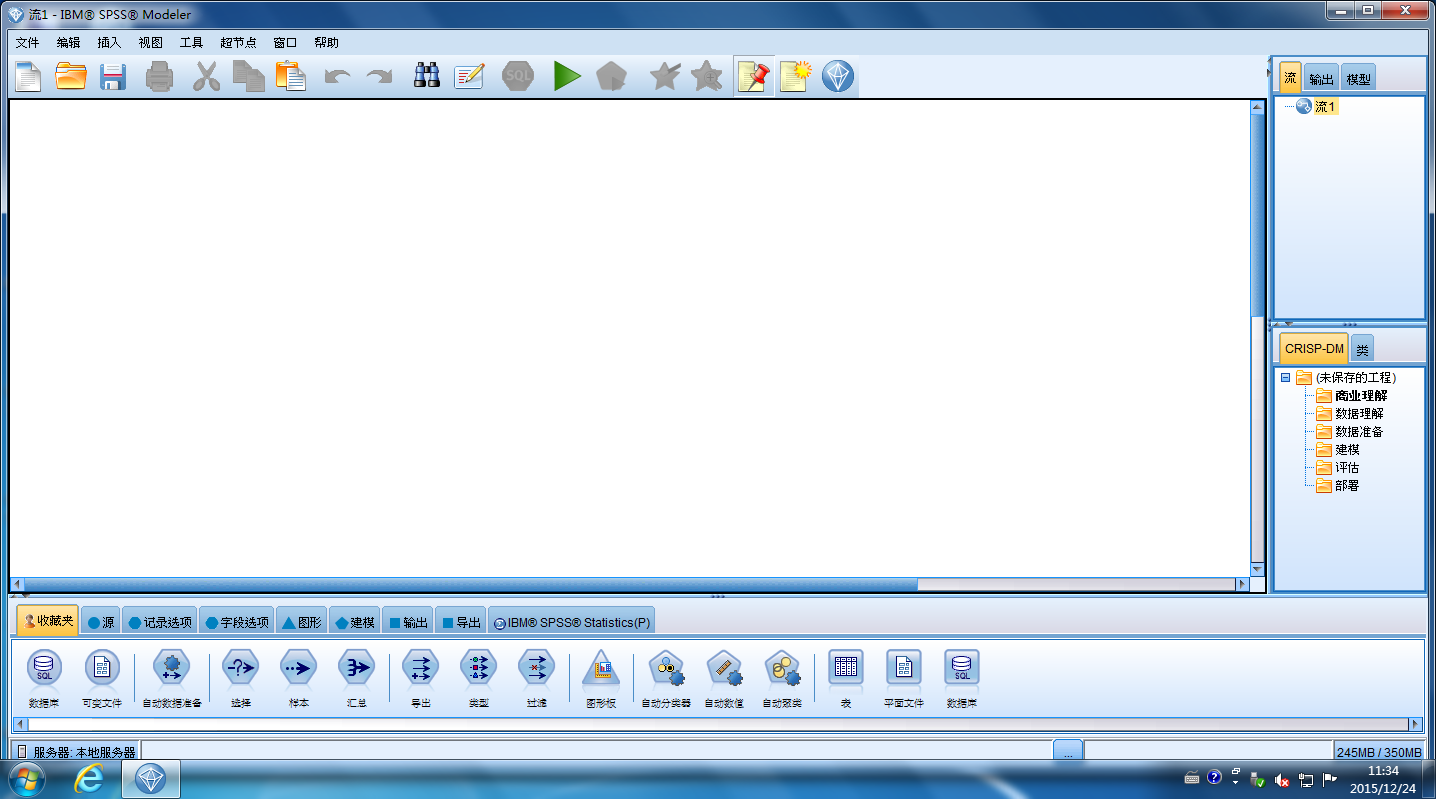Add a 表 (Table) node from the palette
The width and height of the screenshot is (1436, 799).
tap(845, 668)
